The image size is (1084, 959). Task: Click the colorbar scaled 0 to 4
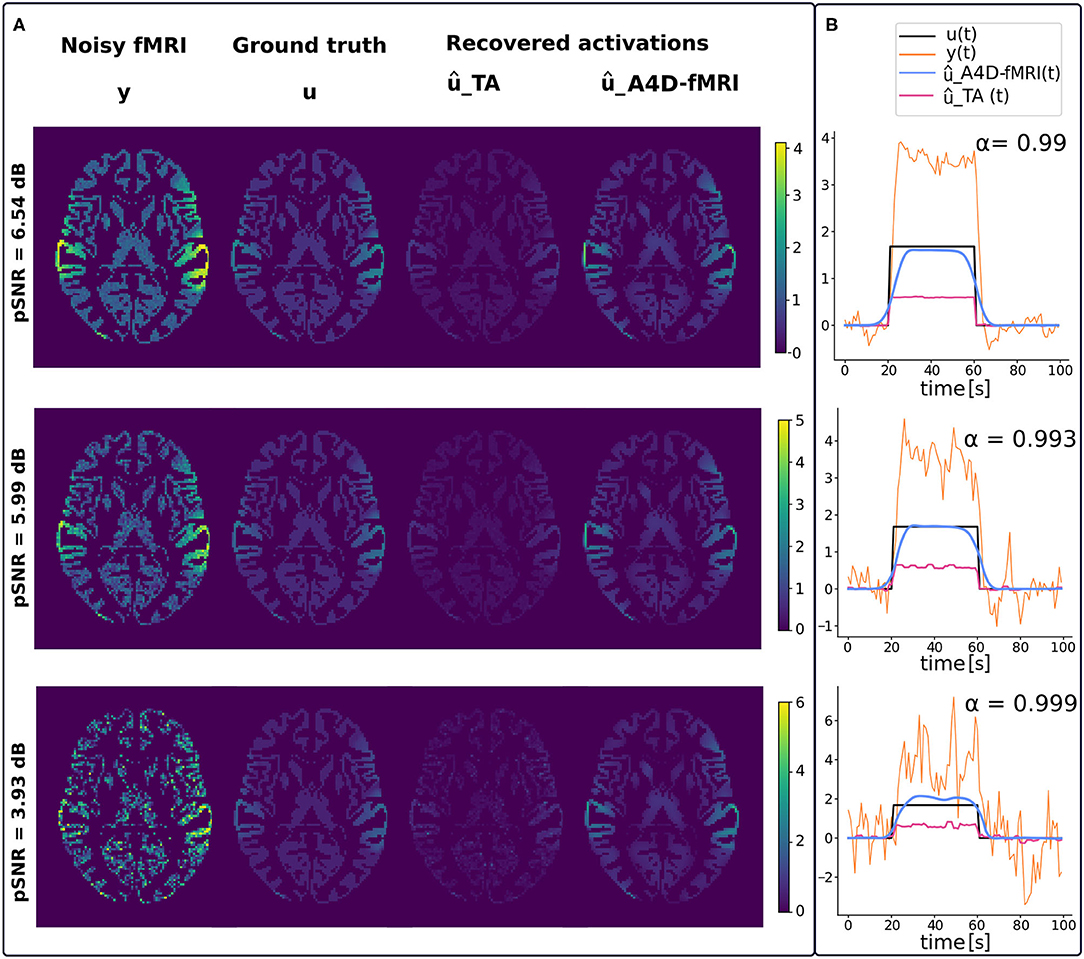click(x=781, y=248)
